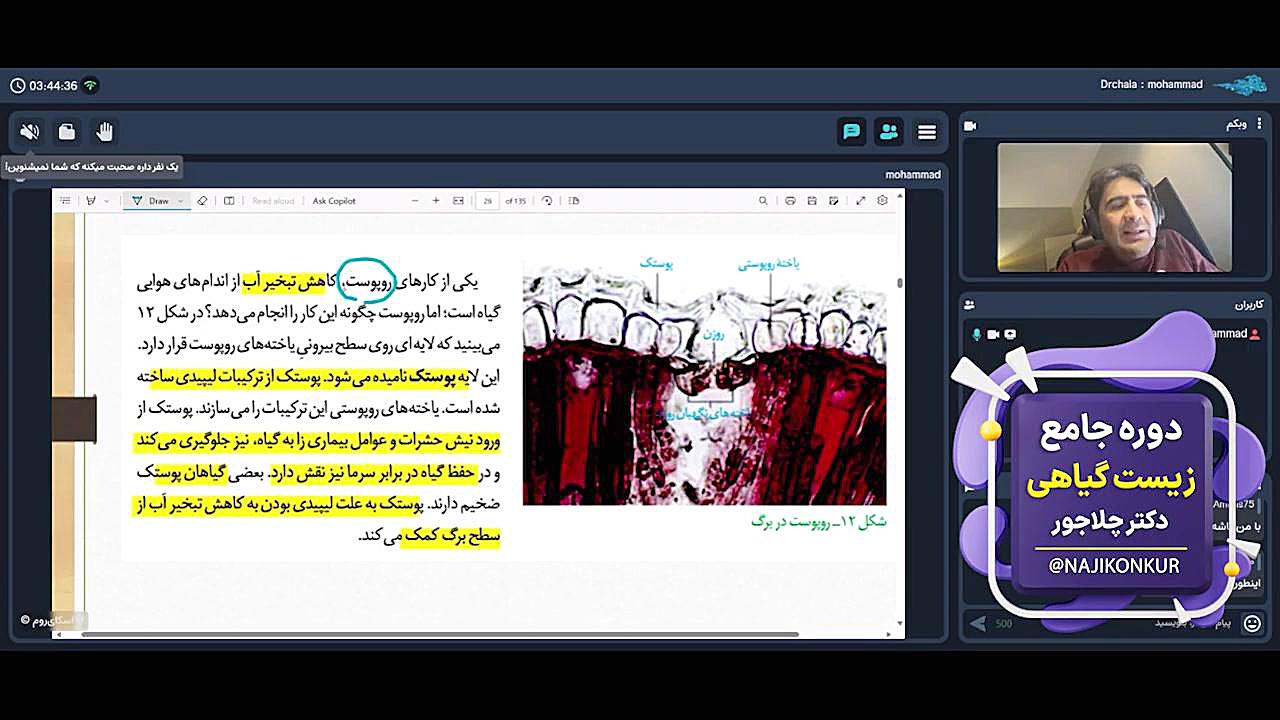Unmute the speaker sound icon
1280x720 pixels.
30,132
